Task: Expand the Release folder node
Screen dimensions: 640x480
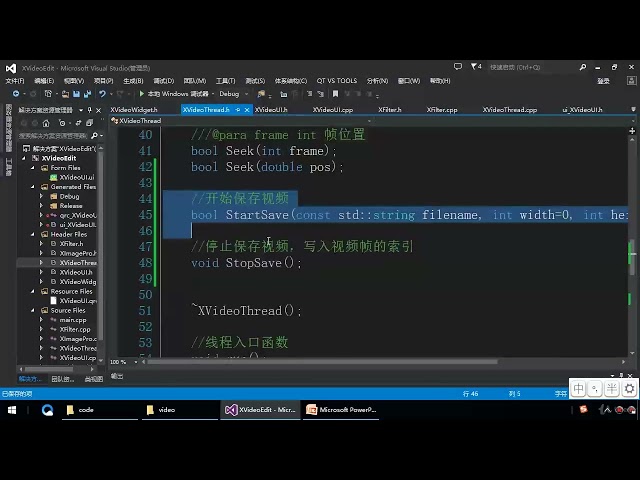Action: click(x=41, y=206)
